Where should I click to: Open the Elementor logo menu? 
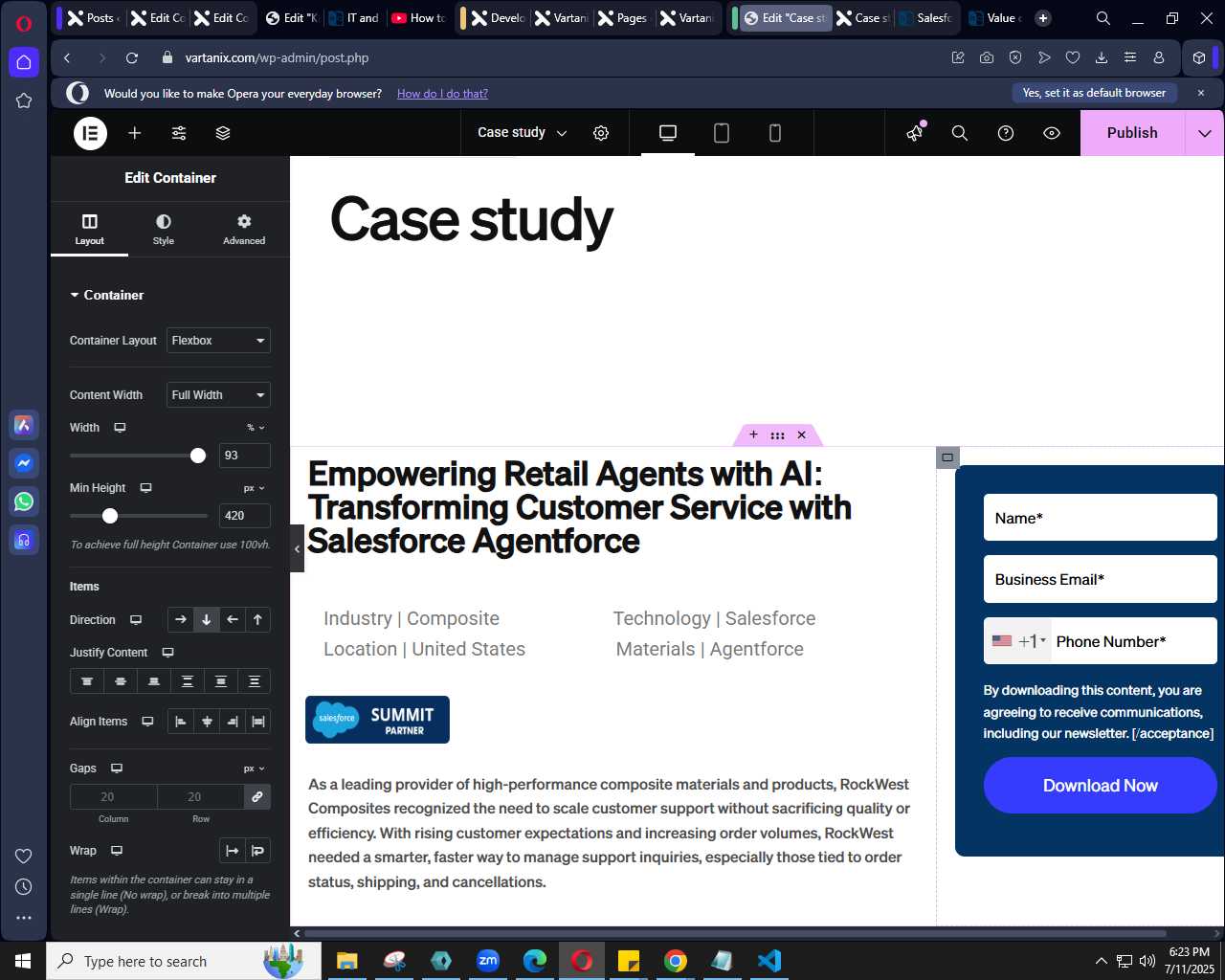[91, 133]
